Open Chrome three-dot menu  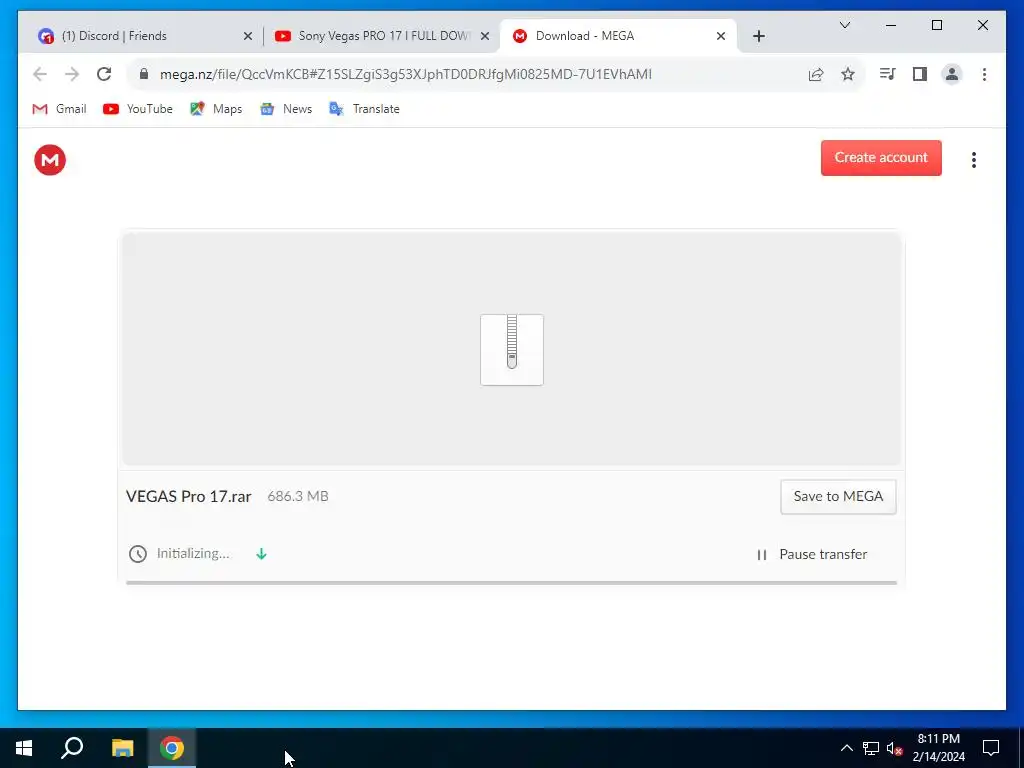tap(984, 74)
